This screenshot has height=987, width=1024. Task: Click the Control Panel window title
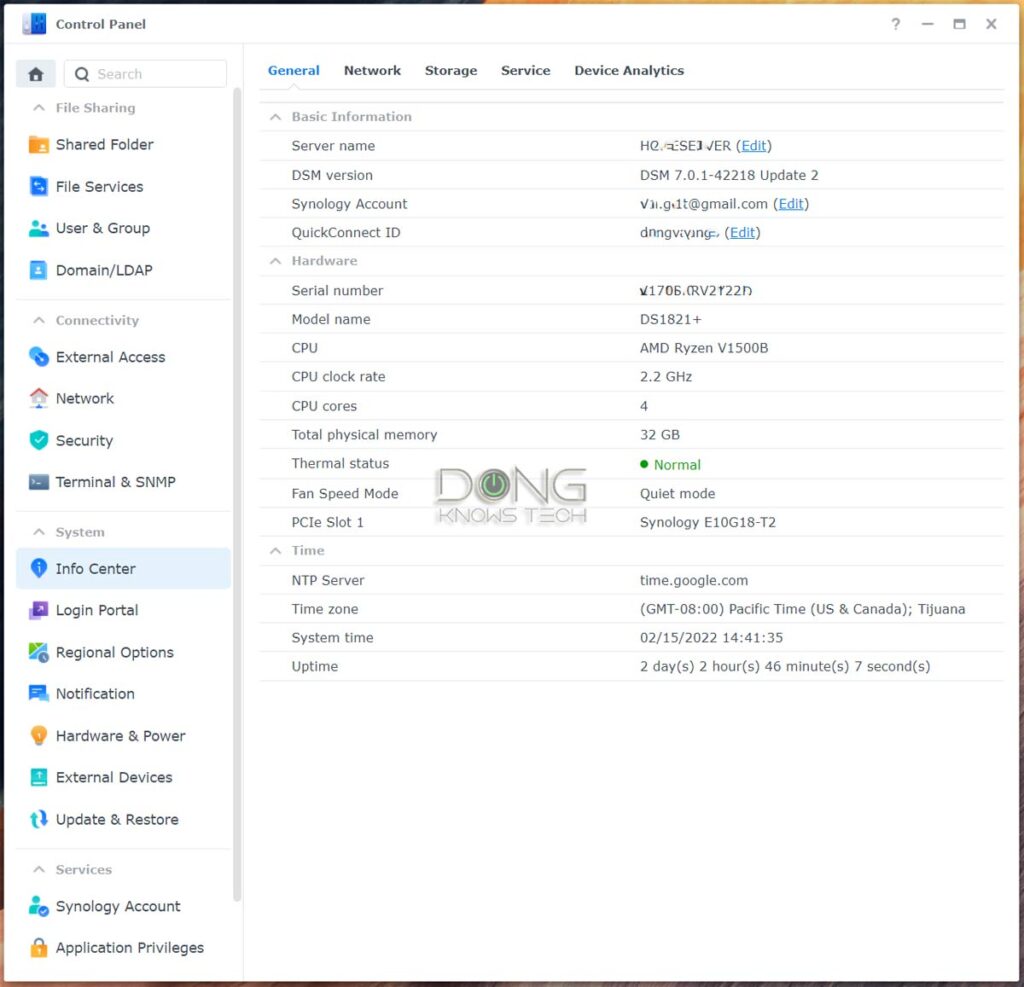pyautogui.click(x=101, y=24)
